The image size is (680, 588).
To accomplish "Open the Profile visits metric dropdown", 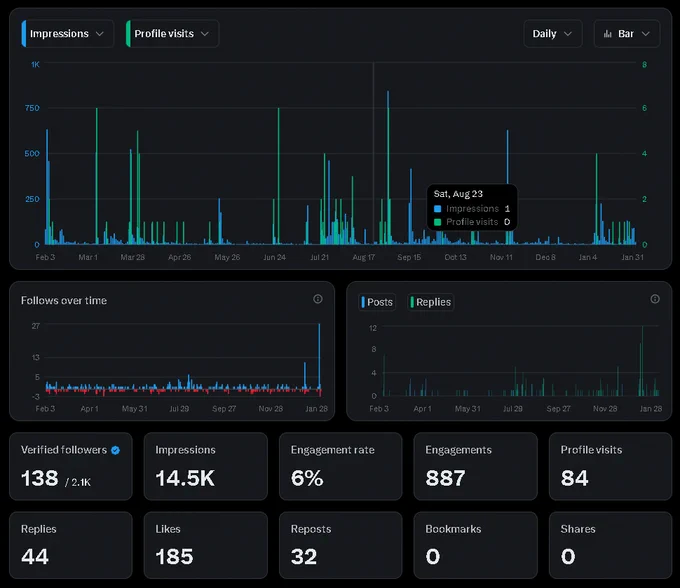I will point(172,34).
